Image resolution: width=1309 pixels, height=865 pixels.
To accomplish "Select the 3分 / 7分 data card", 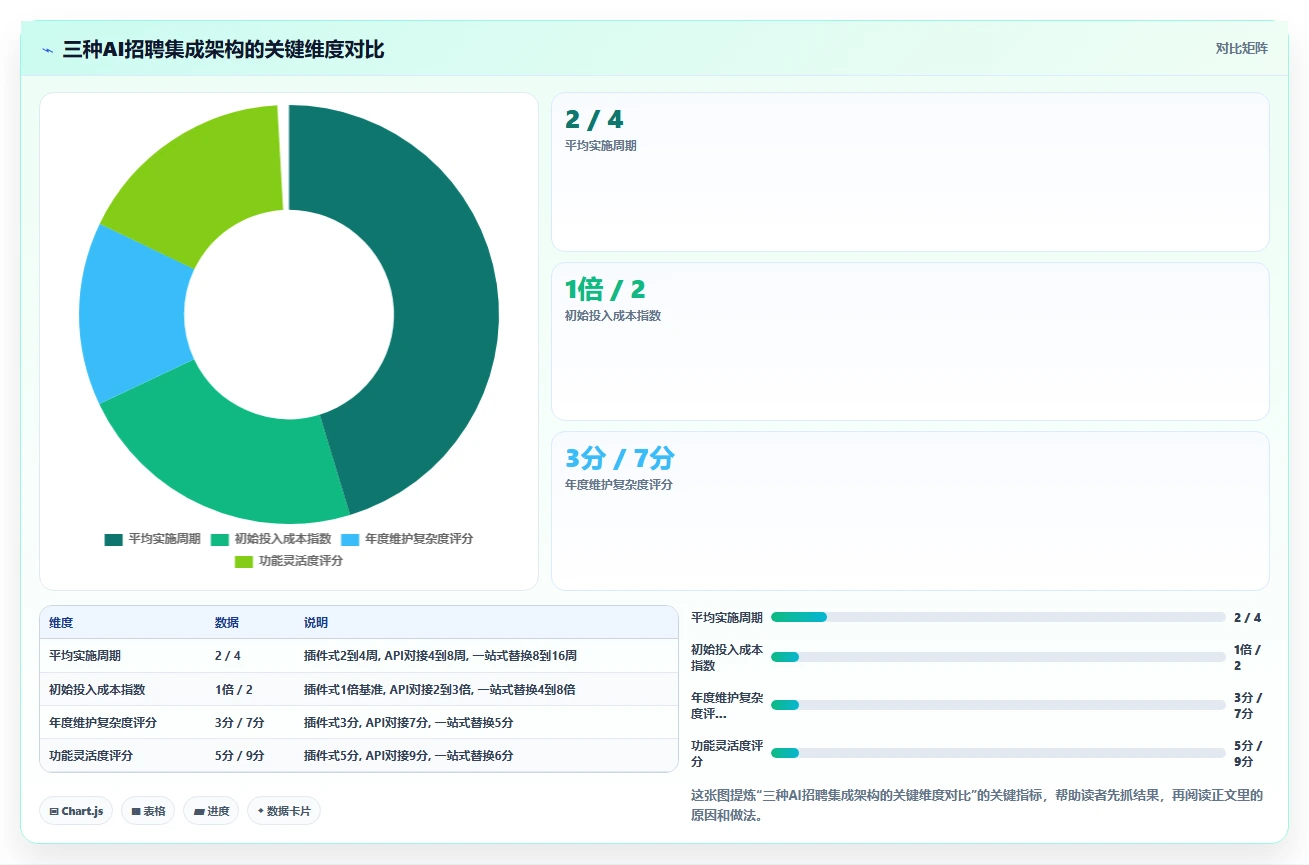I will tap(910, 511).
